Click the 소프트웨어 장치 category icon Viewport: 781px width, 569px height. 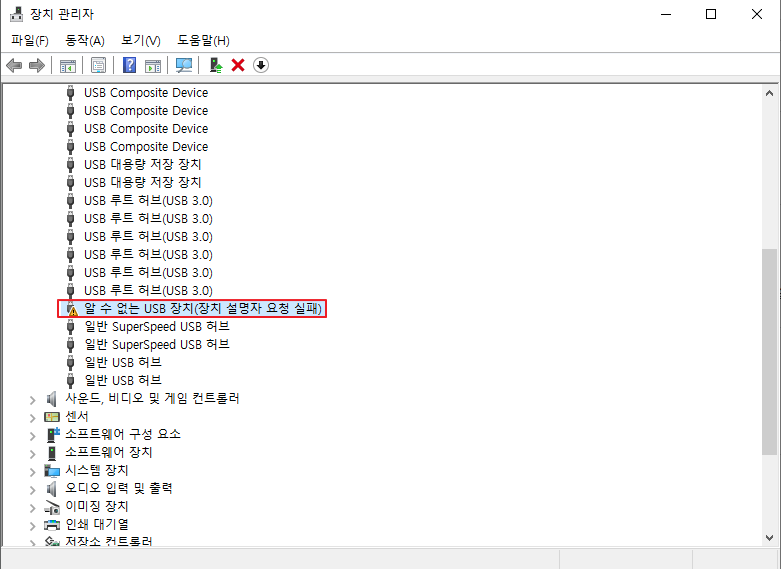click(52, 452)
